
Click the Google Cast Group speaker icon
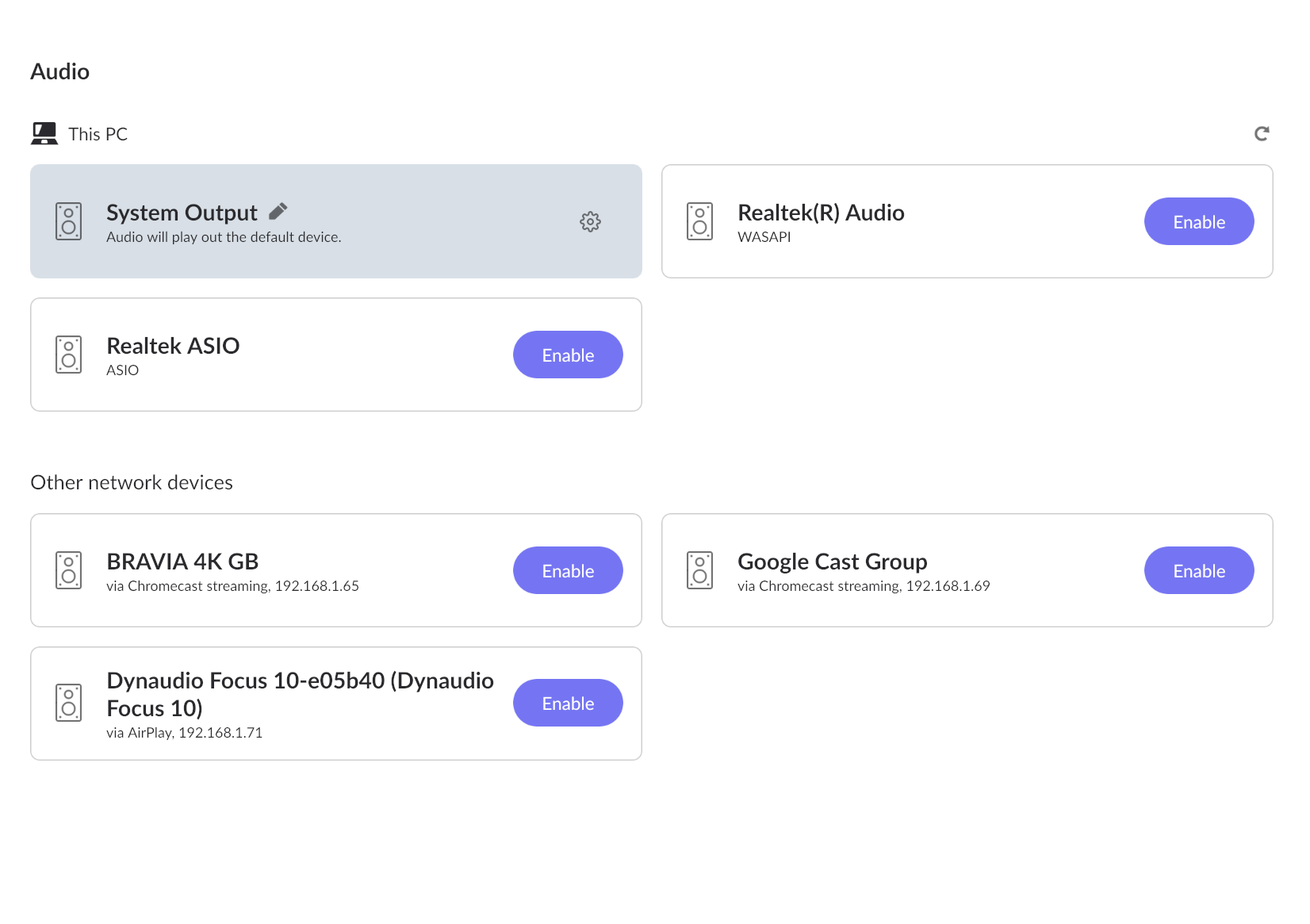coord(700,570)
